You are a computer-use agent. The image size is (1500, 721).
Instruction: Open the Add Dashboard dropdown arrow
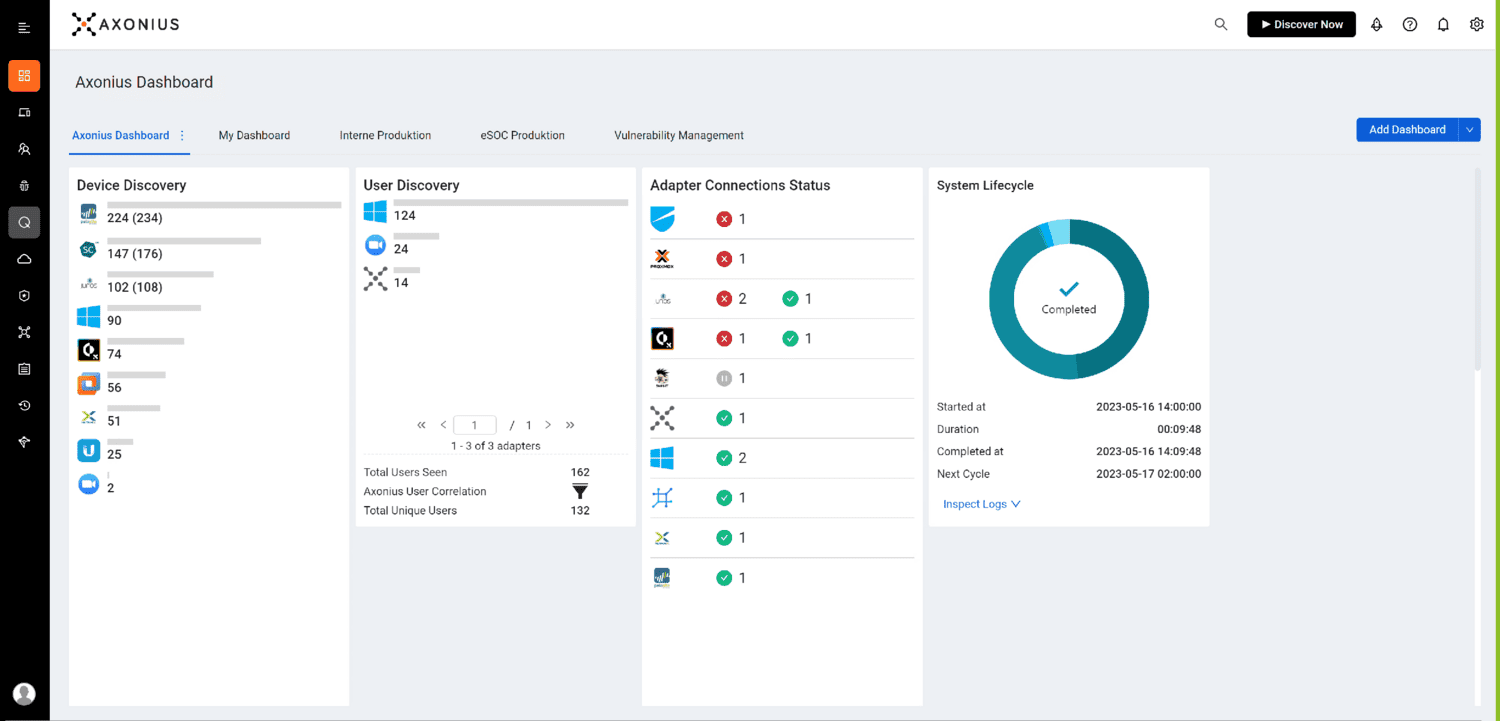coord(1469,129)
